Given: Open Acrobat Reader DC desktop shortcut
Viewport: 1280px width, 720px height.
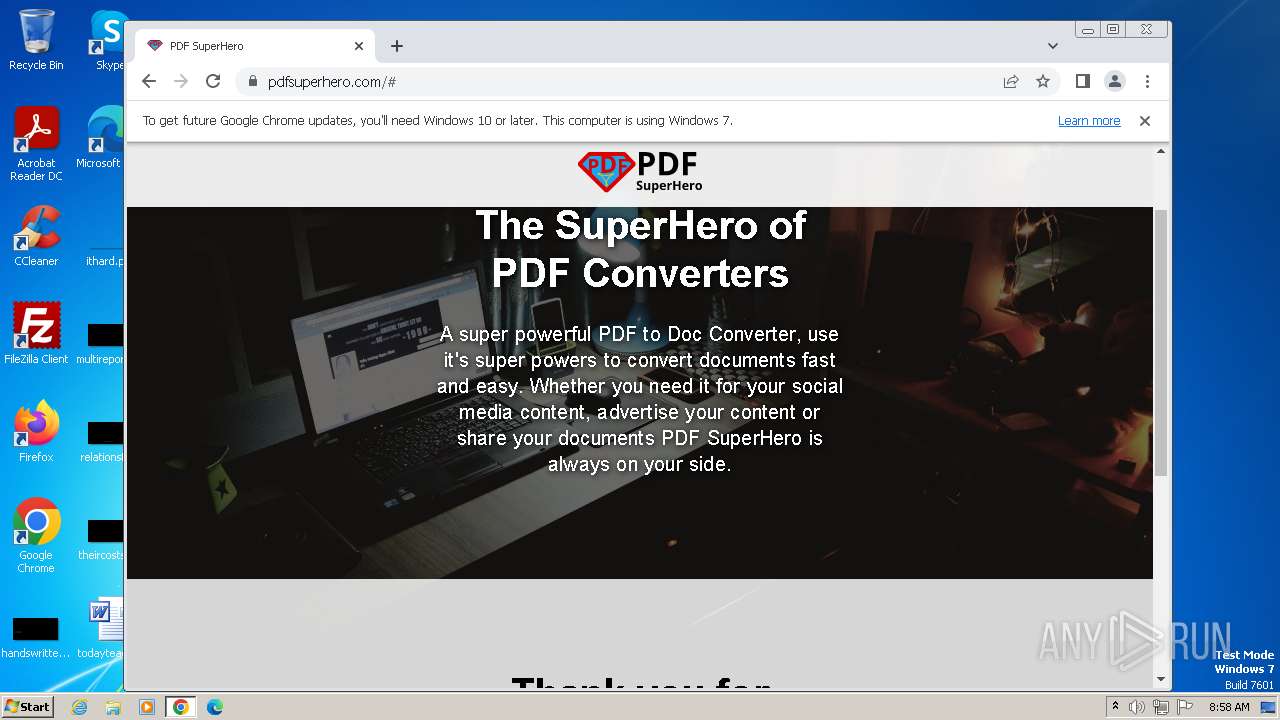Looking at the screenshot, I should (x=36, y=144).
